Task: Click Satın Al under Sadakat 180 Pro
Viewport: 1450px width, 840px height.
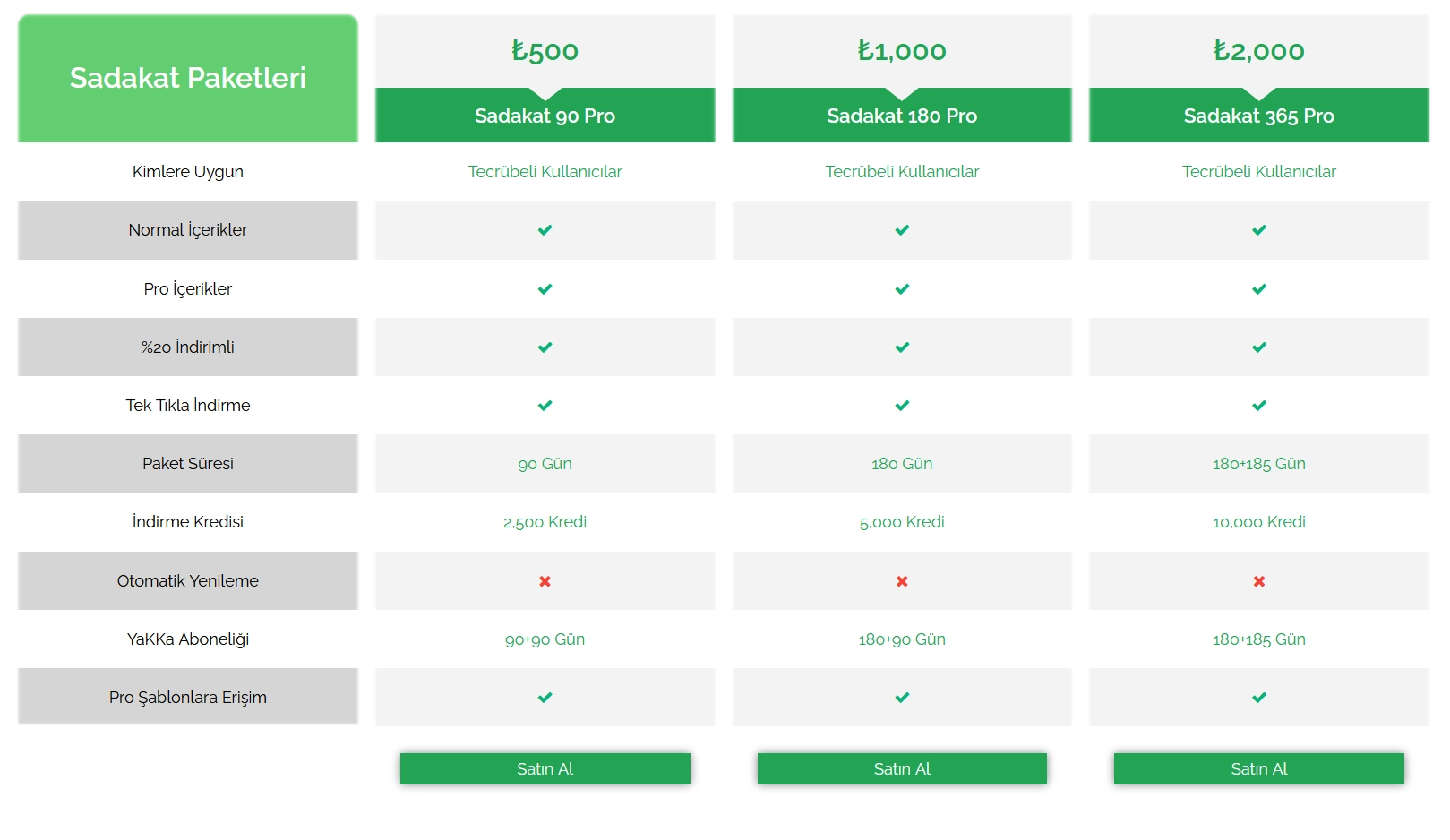Action: [x=902, y=768]
